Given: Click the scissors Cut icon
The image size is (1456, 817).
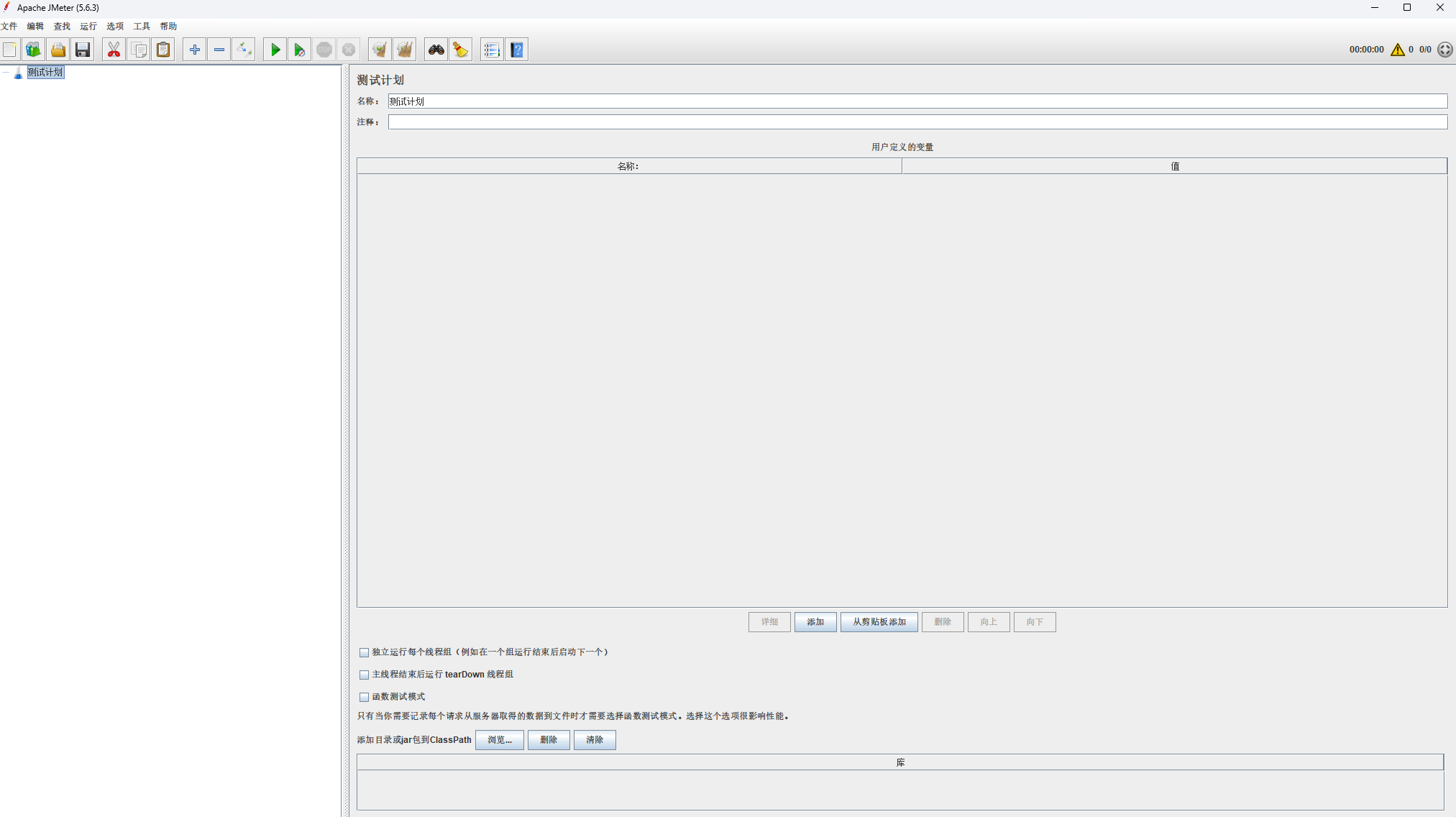Looking at the screenshot, I should tap(114, 50).
